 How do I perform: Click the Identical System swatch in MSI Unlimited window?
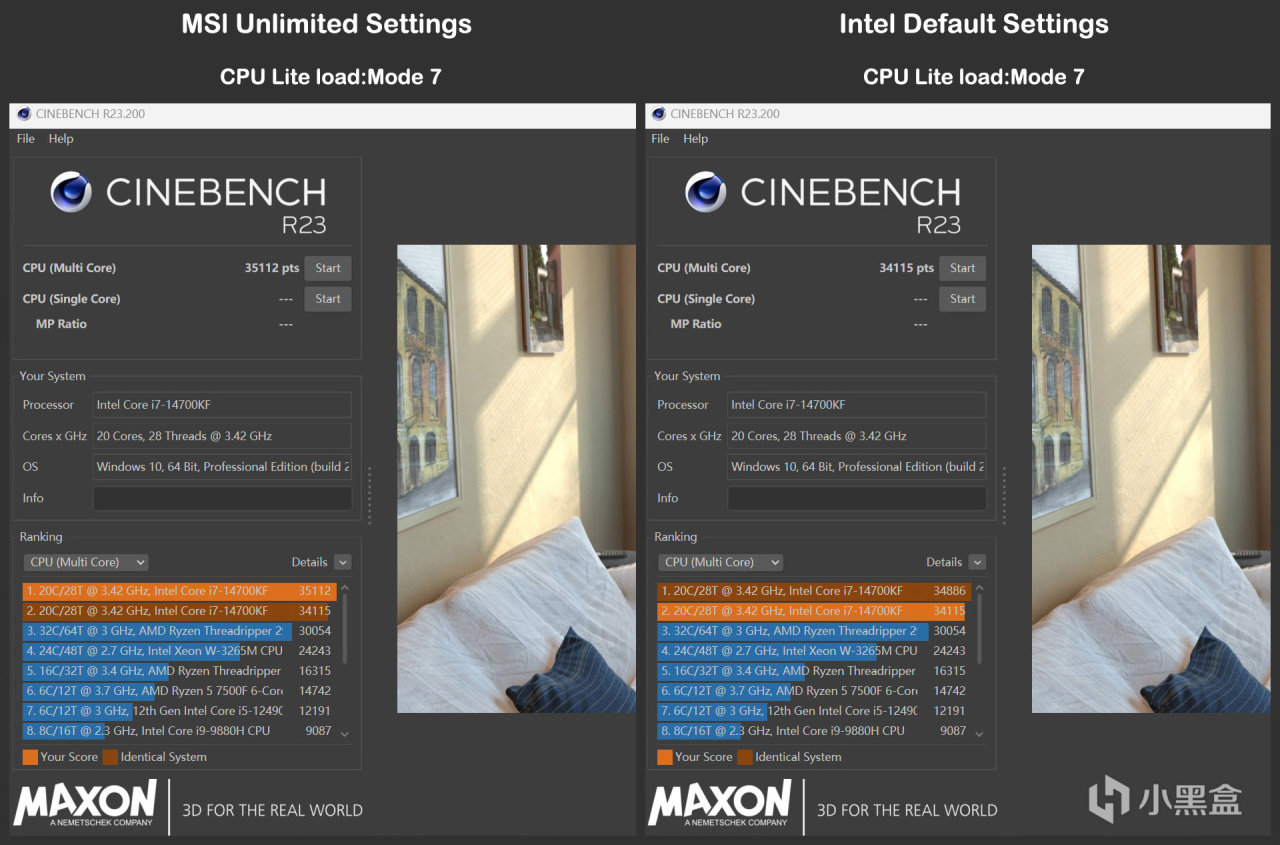(x=110, y=757)
